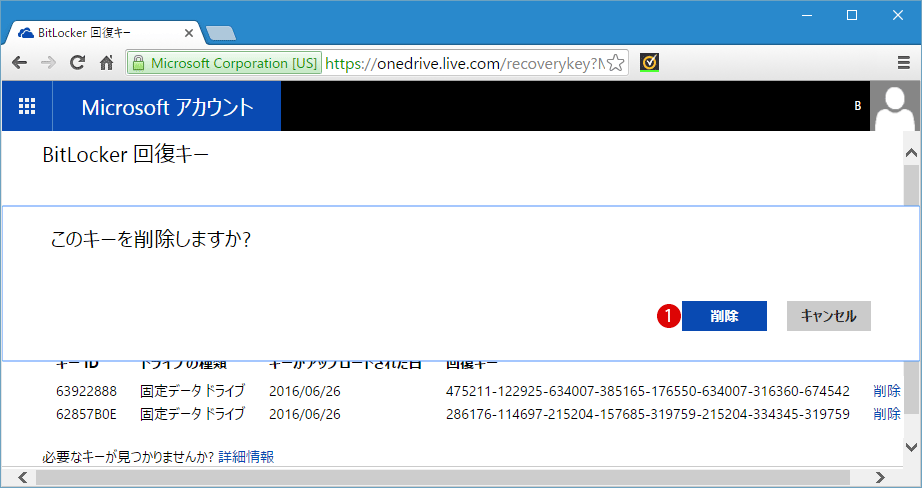Select key ID 63922888
The width and height of the screenshot is (922, 488).
tap(86, 391)
